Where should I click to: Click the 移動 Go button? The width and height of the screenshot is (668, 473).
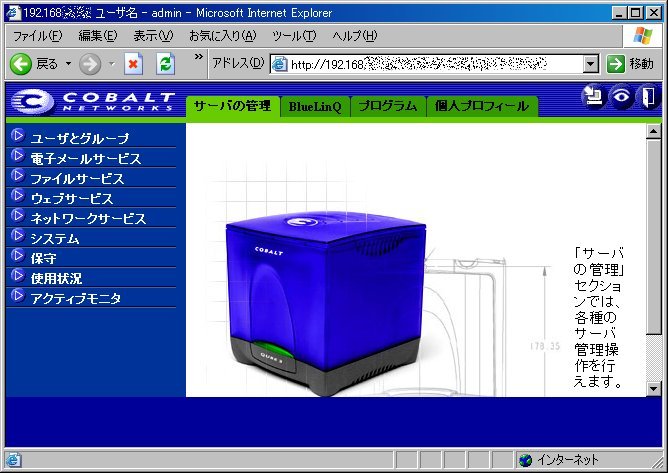click(630, 64)
